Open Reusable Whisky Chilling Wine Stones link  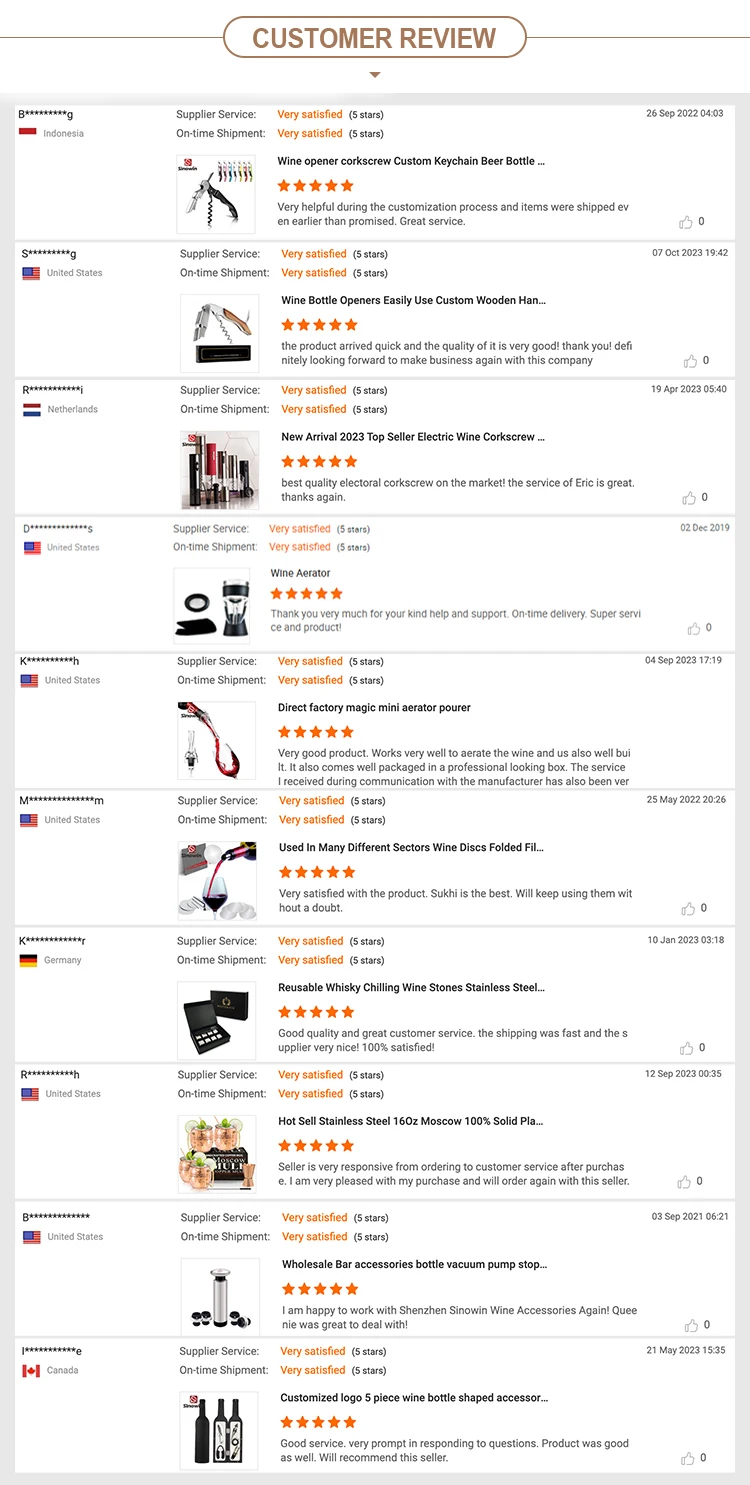point(411,988)
